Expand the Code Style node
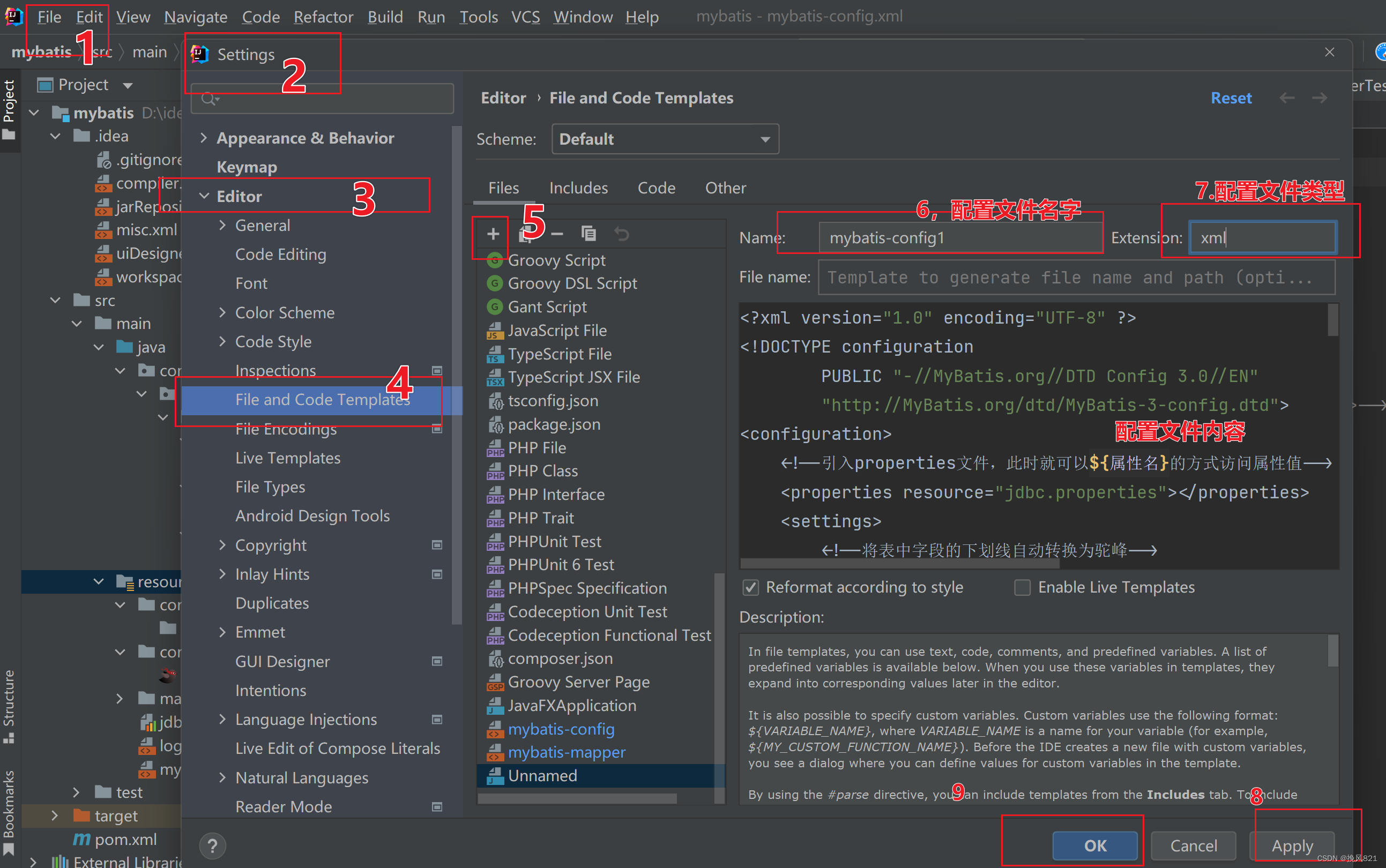Screen dimensions: 1386x868 (x=223, y=342)
